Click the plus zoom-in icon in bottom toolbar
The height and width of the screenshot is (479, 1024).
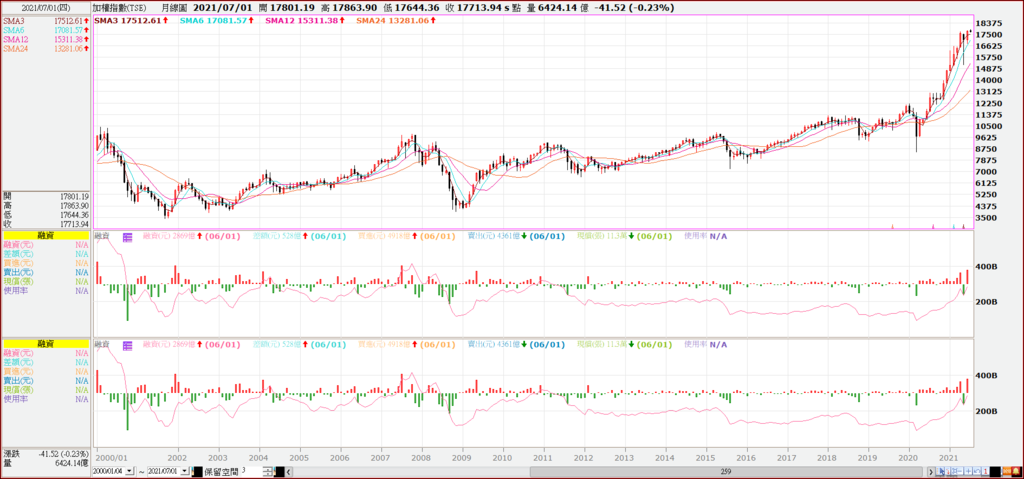pos(968,471)
